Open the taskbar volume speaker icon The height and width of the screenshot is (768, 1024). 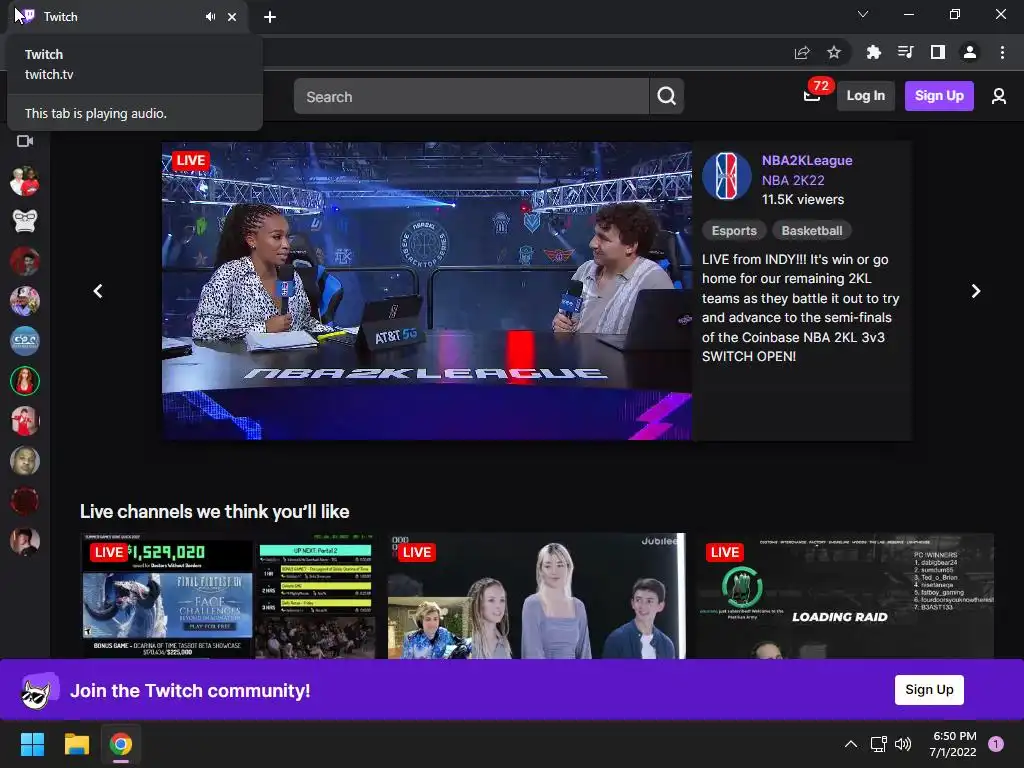coord(903,744)
